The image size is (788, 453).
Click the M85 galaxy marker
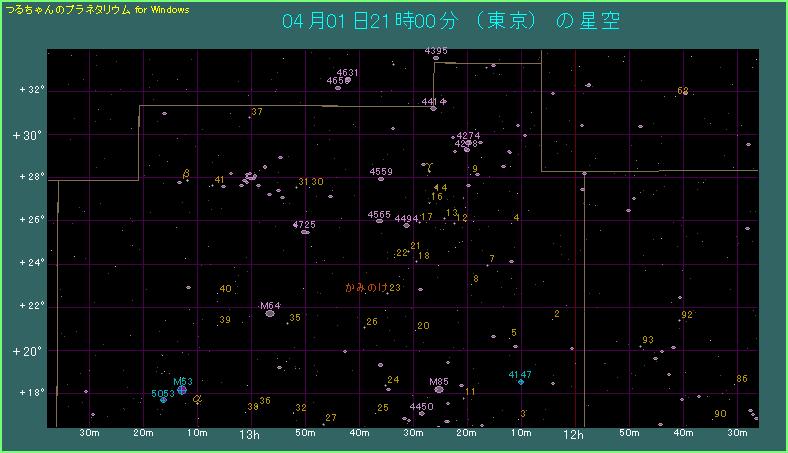439,389
